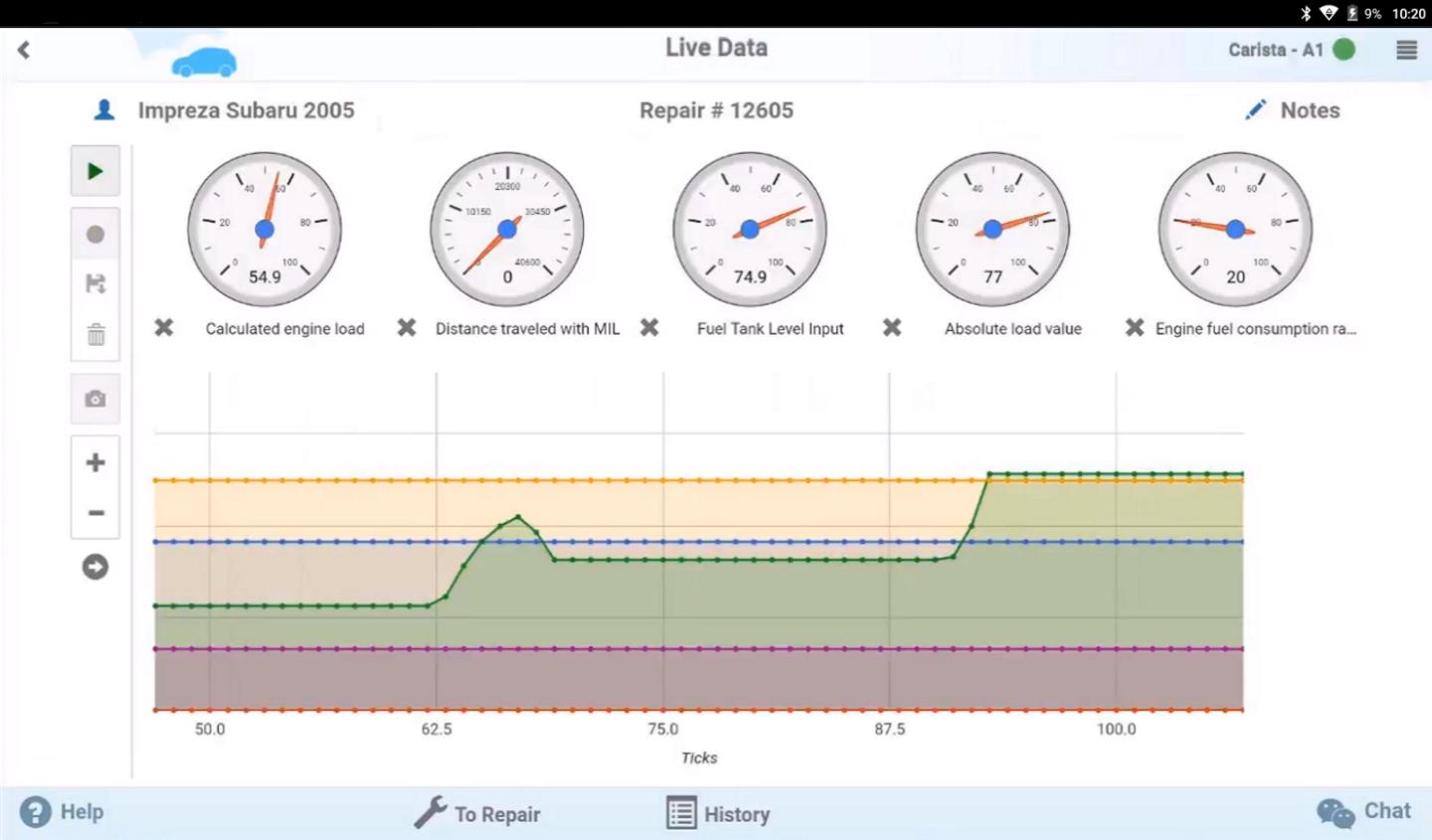Switch to the To Repair tab
1432x840 pixels.
[477, 813]
